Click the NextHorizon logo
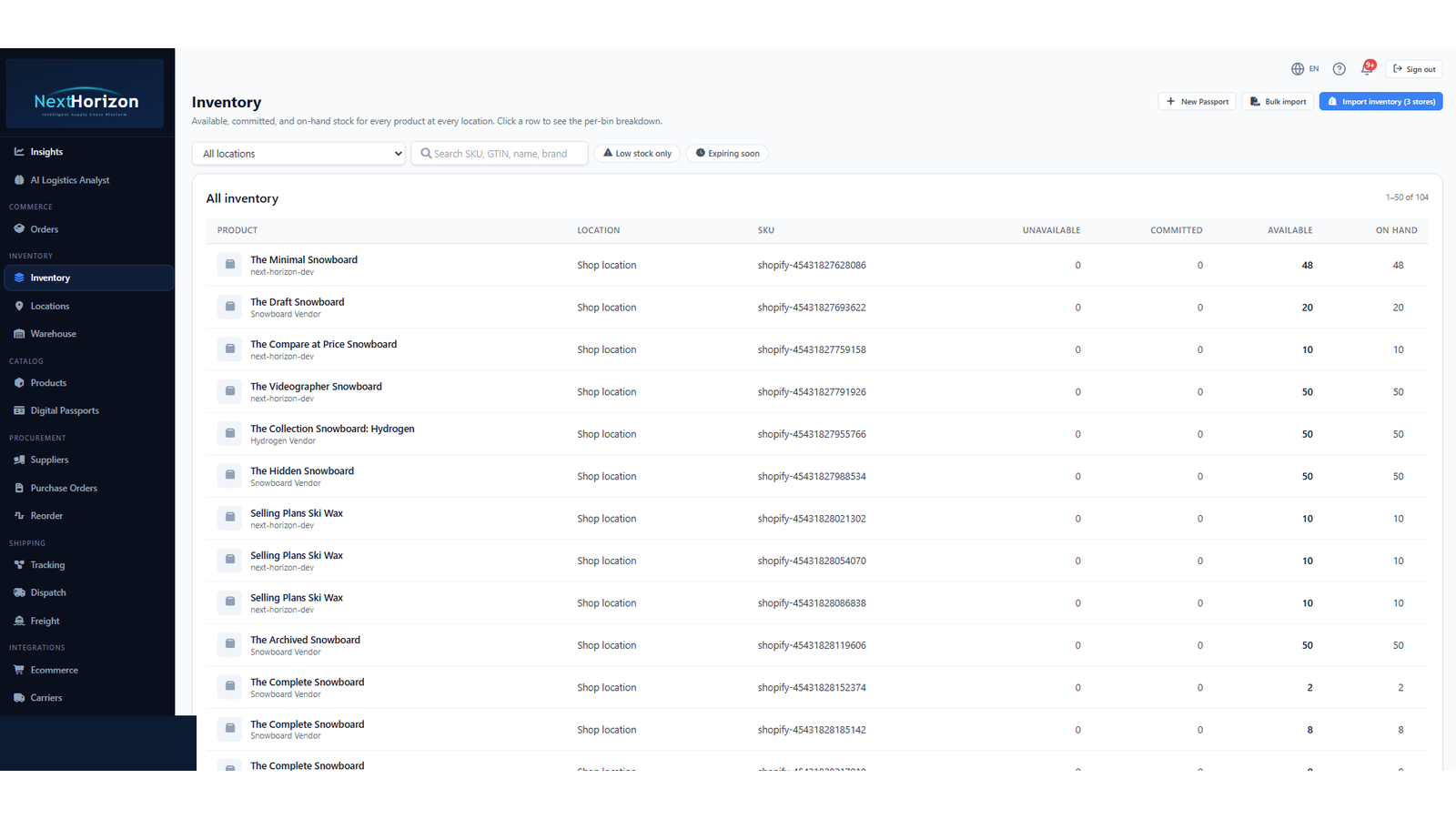The height and width of the screenshot is (819, 1456). click(86, 94)
